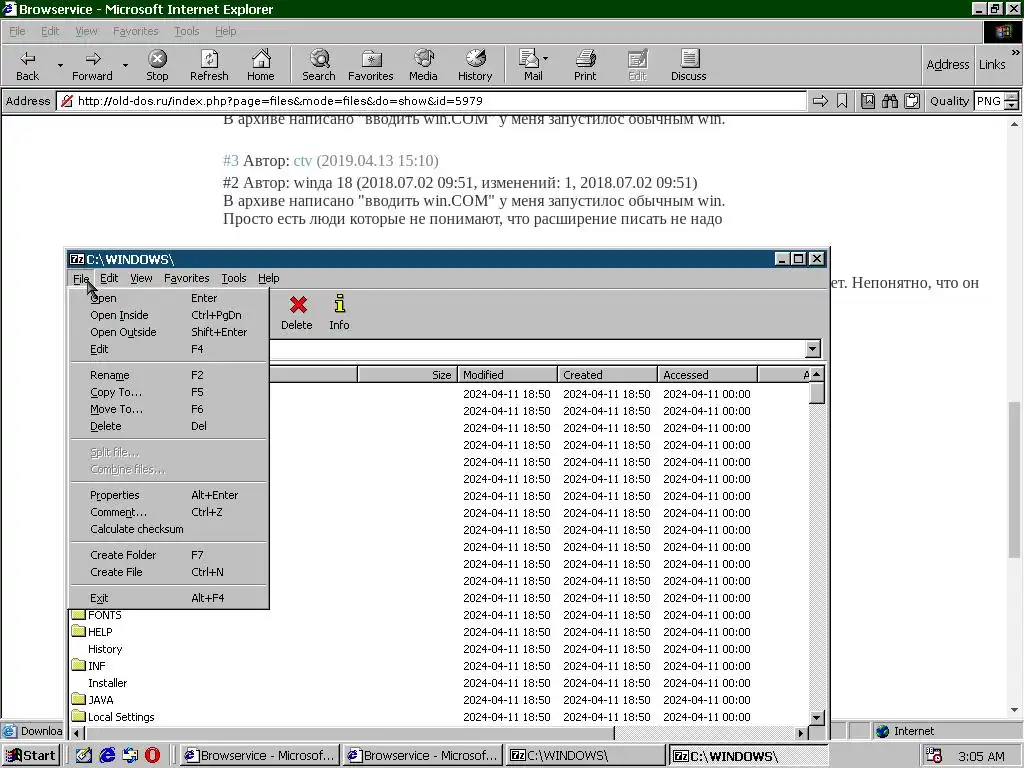Select Properties in the File menu
The height and width of the screenshot is (768, 1024).
[x=169, y=495]
